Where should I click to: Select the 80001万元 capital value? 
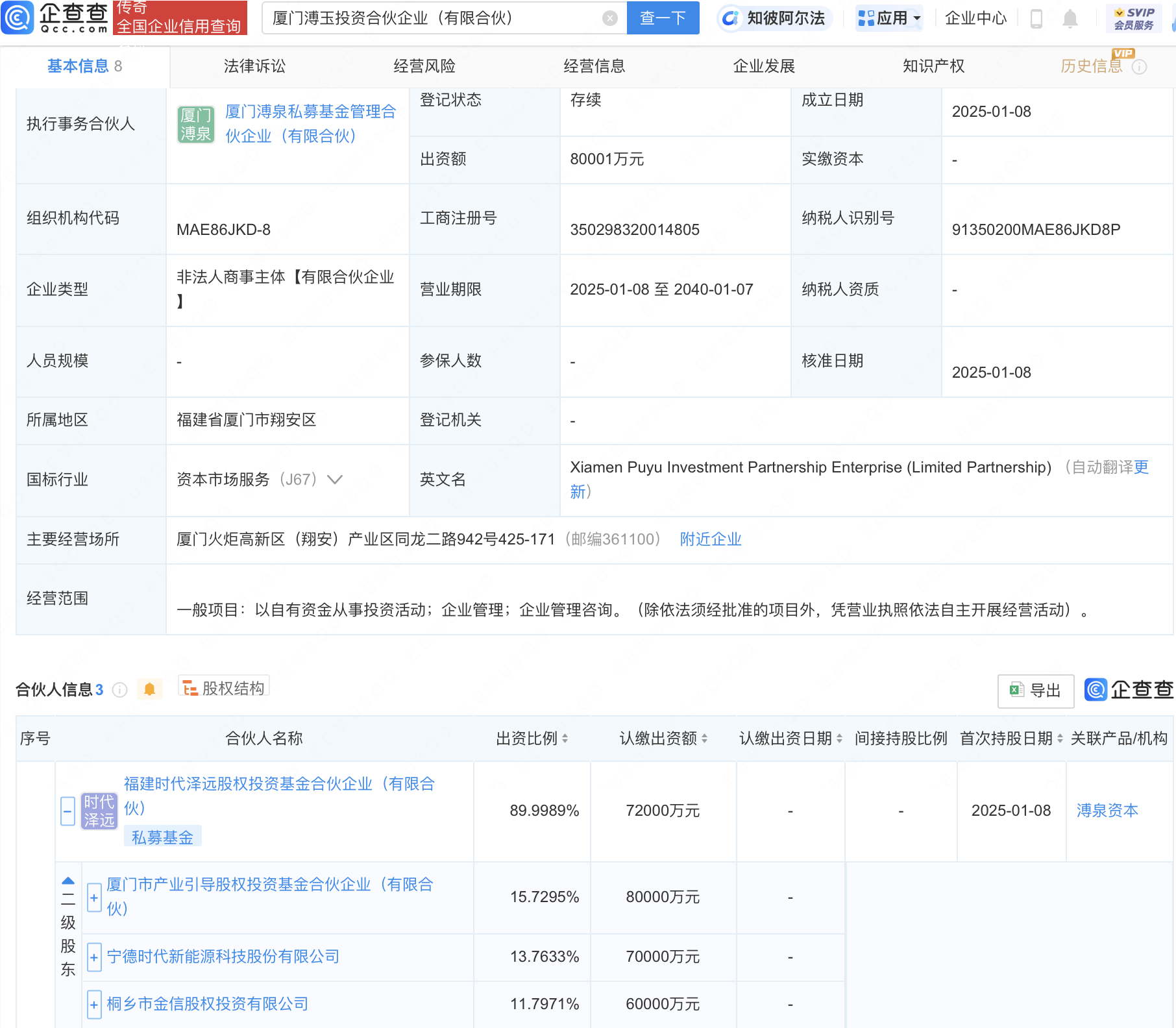click(607, 160)
